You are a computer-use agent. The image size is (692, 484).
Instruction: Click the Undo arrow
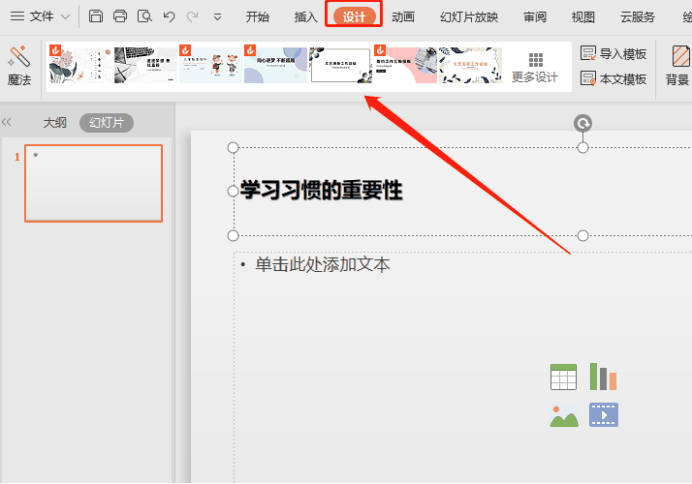[169, 17]
